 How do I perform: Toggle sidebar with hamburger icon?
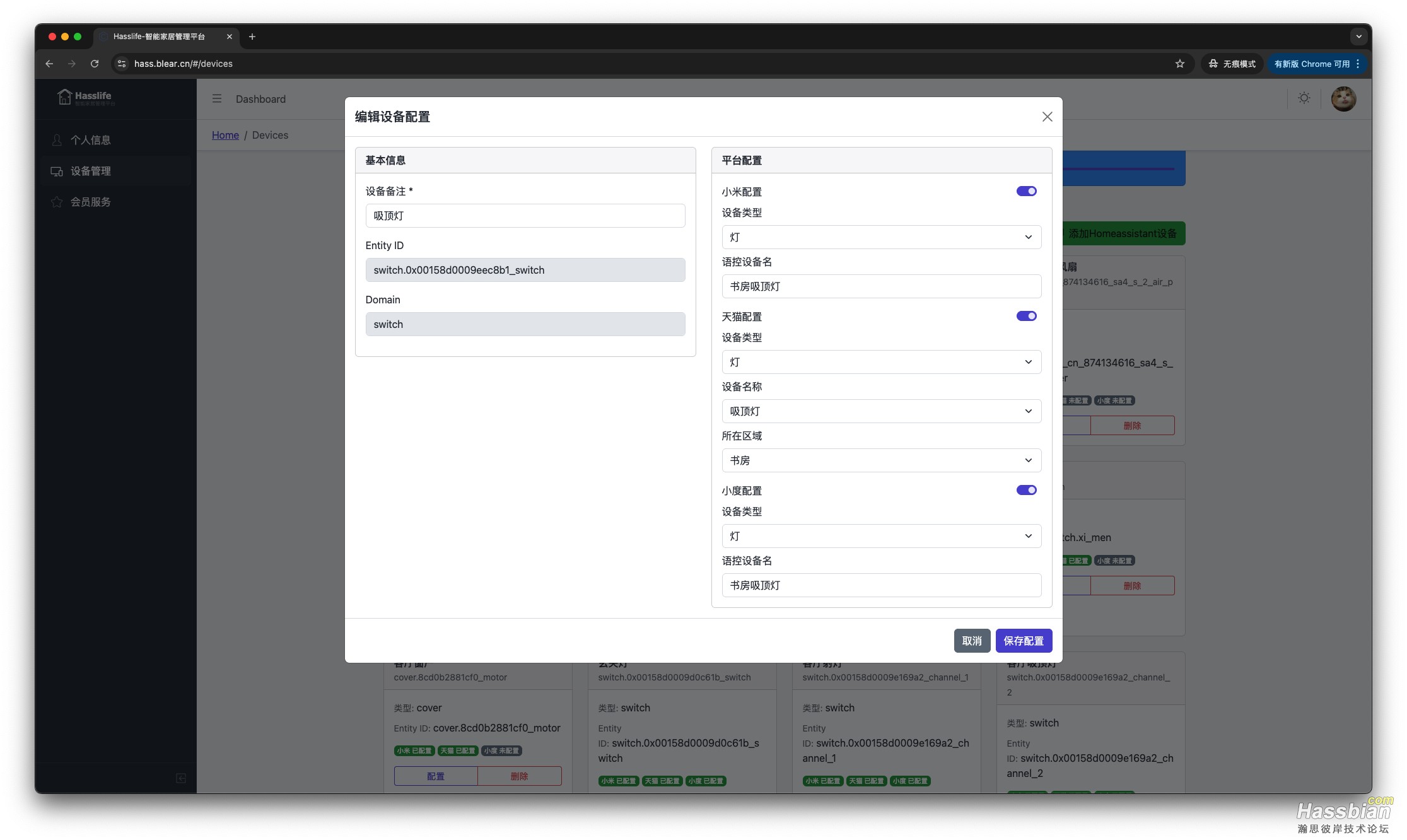click(x=217, y=99)
